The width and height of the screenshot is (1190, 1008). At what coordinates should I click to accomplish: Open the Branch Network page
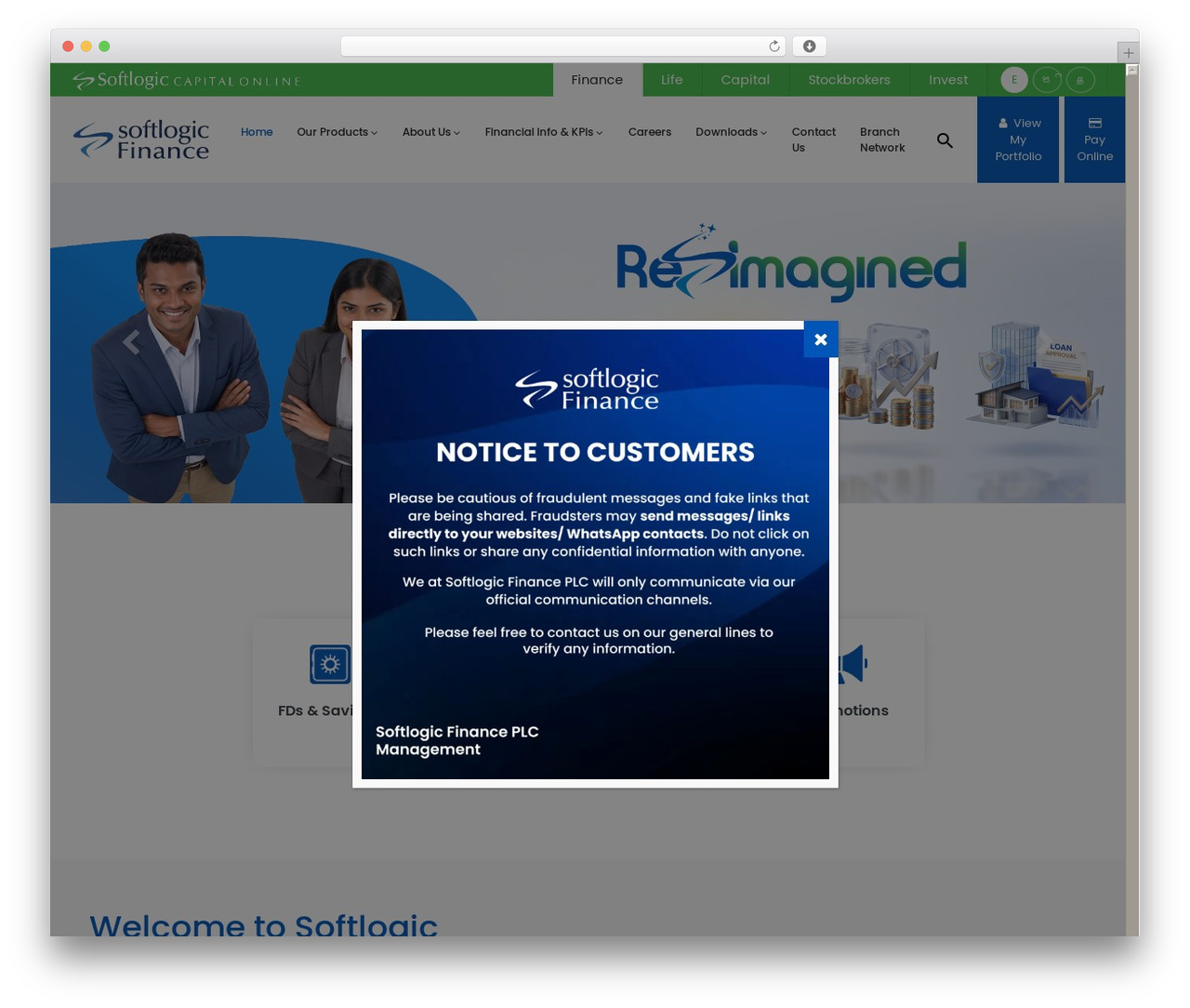point(882,139)
